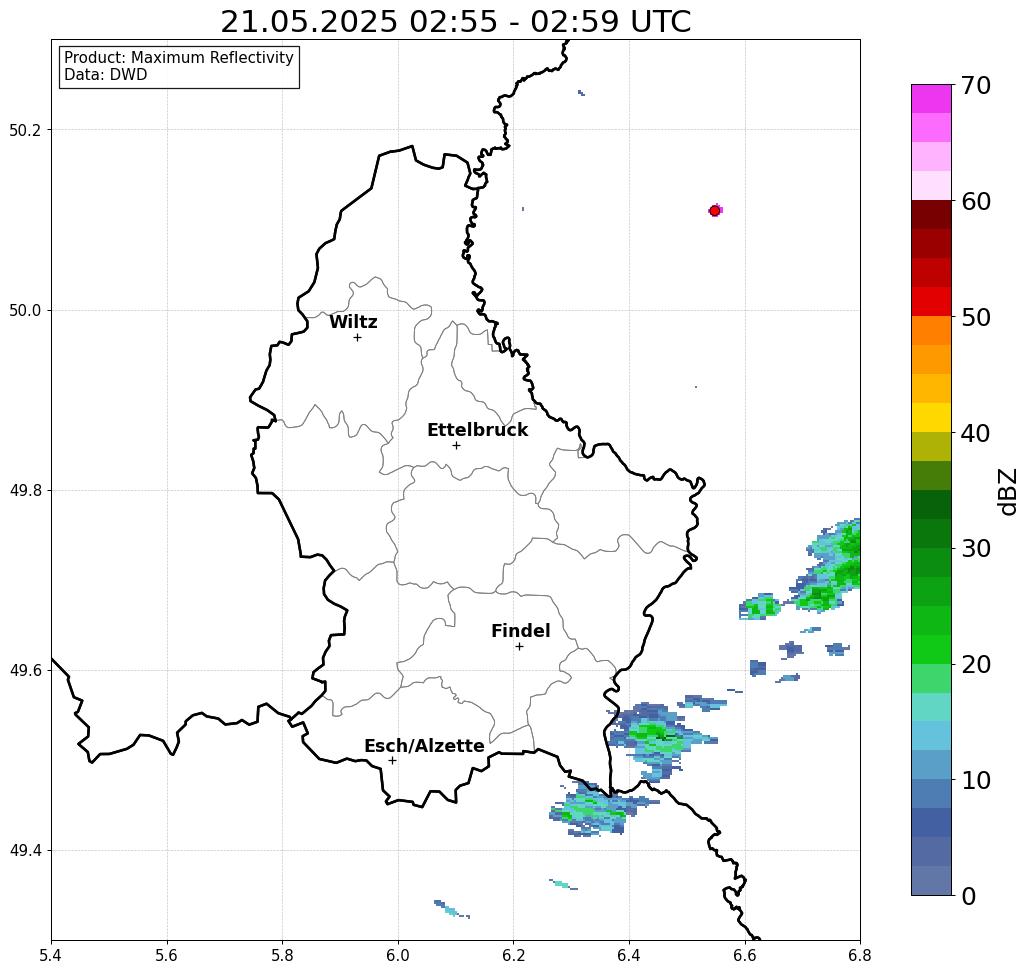This screenshot has width=1029, height=973.
Task: Click the longitude tick label 6.0
Action: [x=398, y=955]
